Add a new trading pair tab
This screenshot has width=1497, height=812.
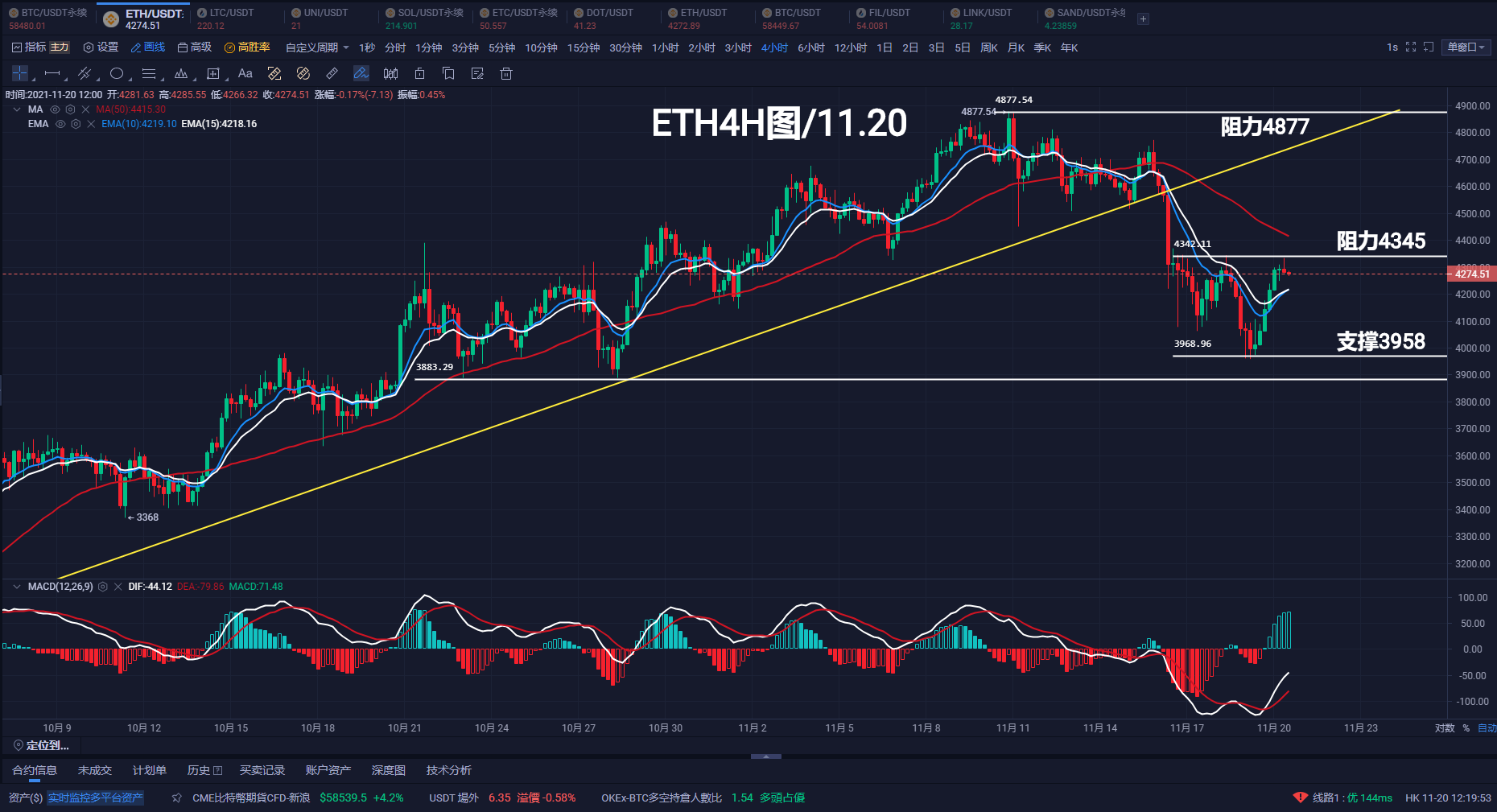tap(1143, 19)
